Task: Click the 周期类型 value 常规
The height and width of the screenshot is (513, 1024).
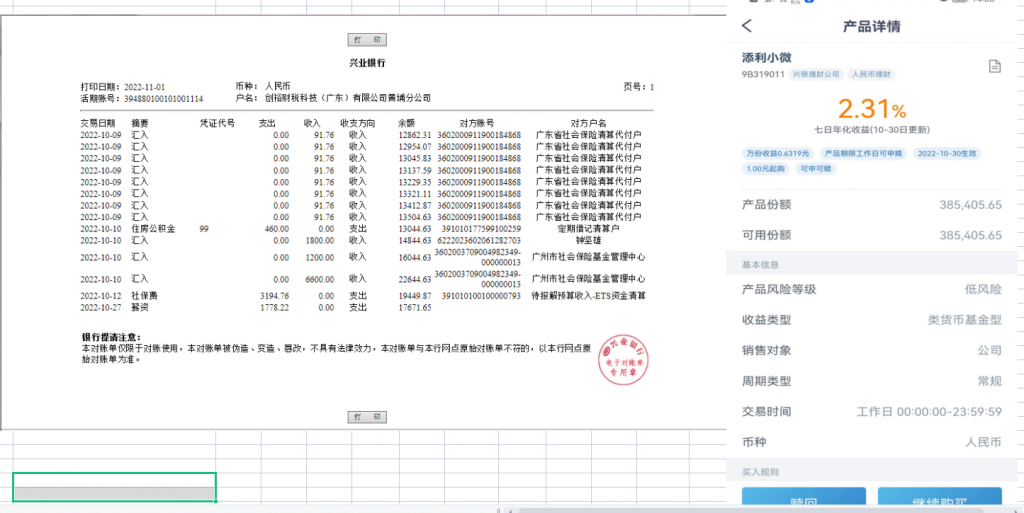Action: (x=989, y=381)
